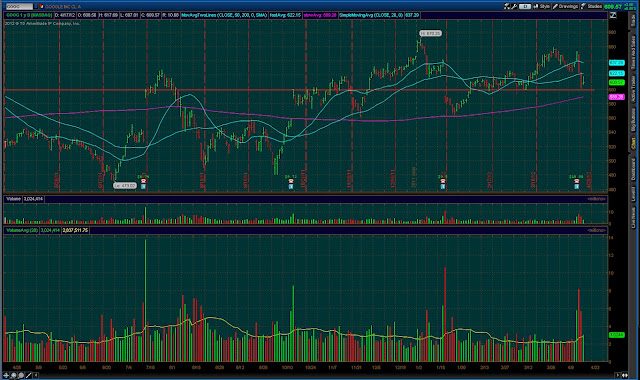Click the GOOG symbol input field
This screenshot has width=640, height=380.
pos(19,7)
